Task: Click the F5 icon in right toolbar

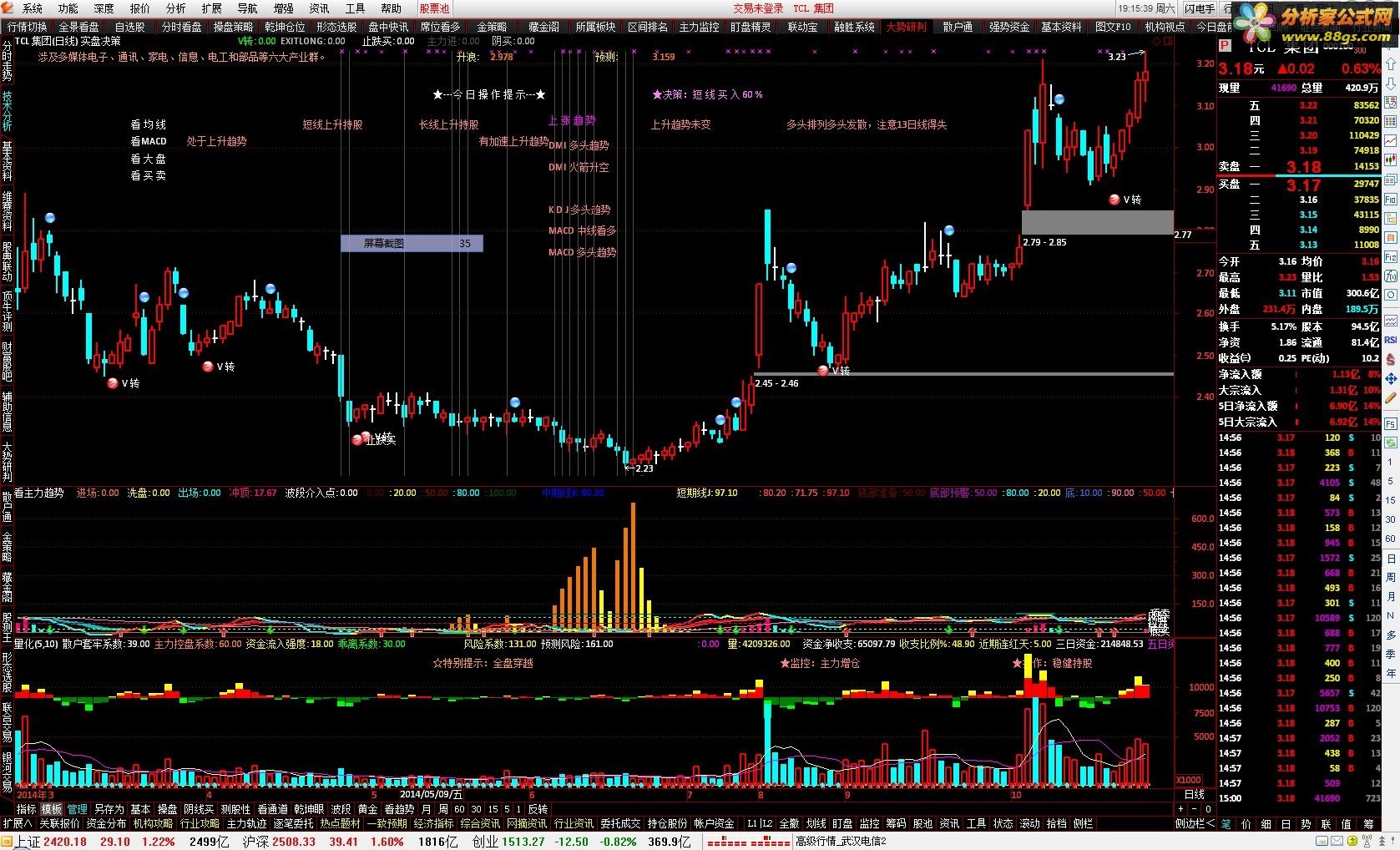Action: point(1391,423)
